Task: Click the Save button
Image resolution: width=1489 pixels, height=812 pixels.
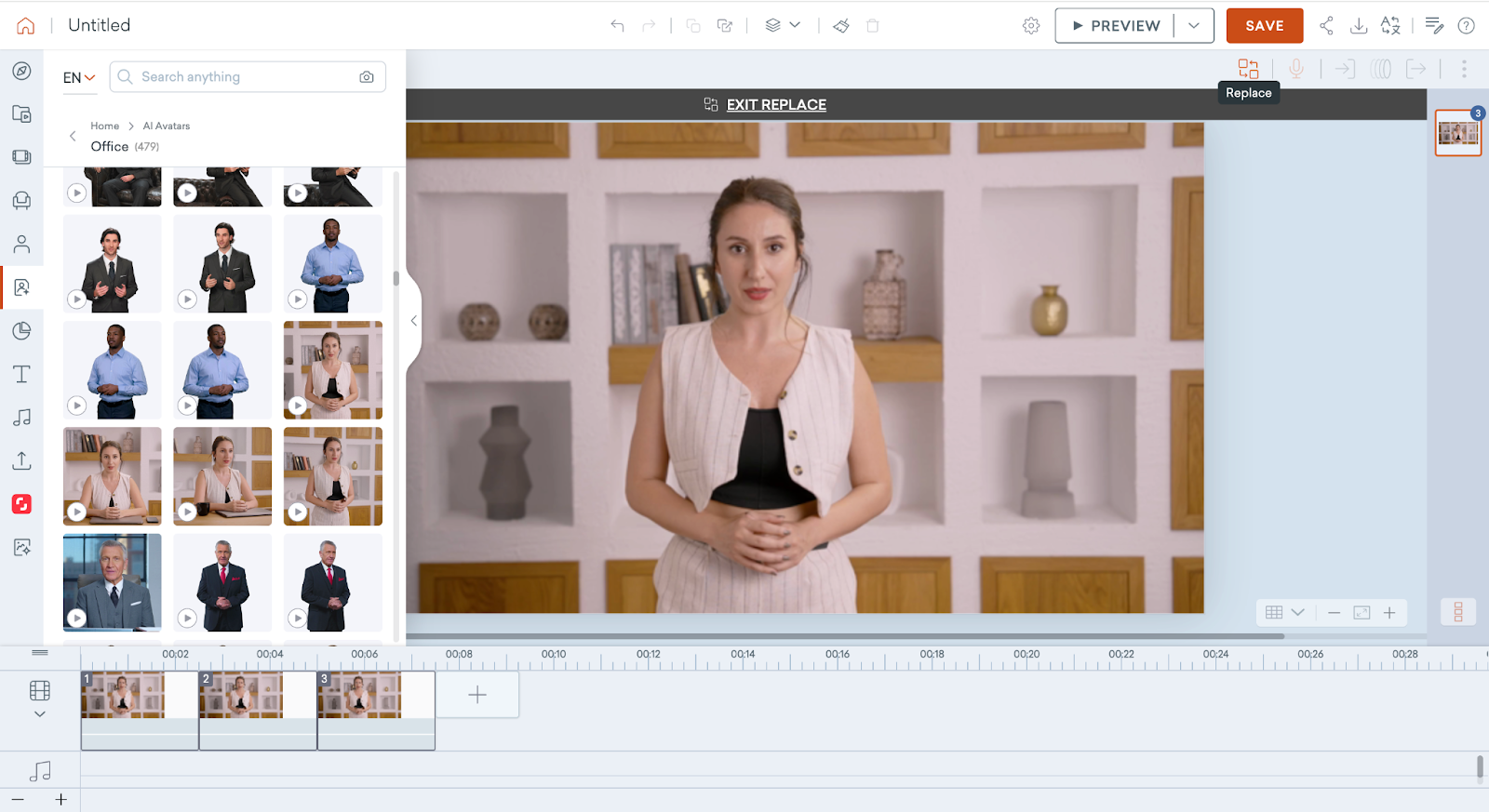Action: pyautogui.click(x=1264, y=26)
